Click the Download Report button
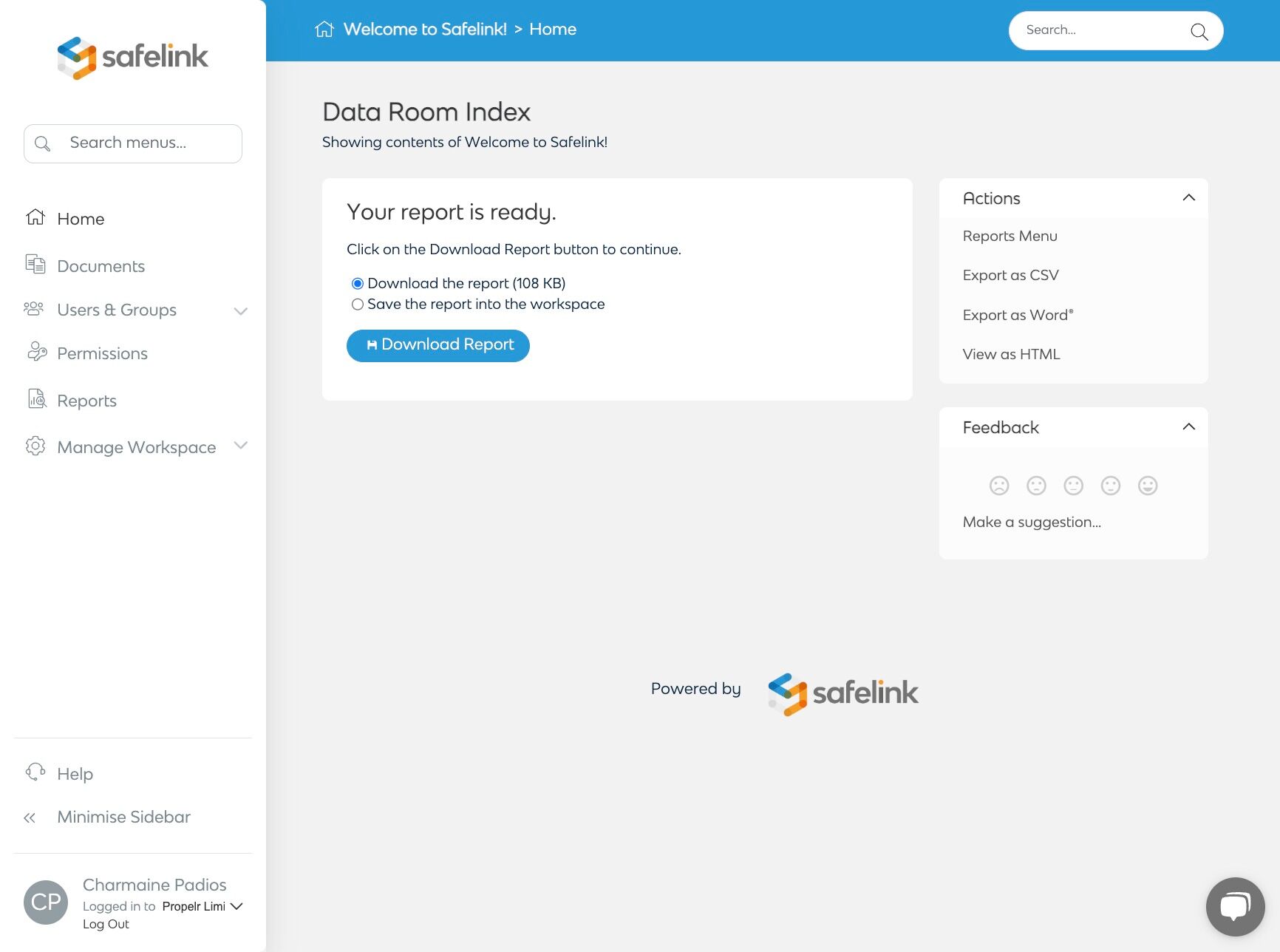Viewport: 1280px width, 952px height. point(438,345)
